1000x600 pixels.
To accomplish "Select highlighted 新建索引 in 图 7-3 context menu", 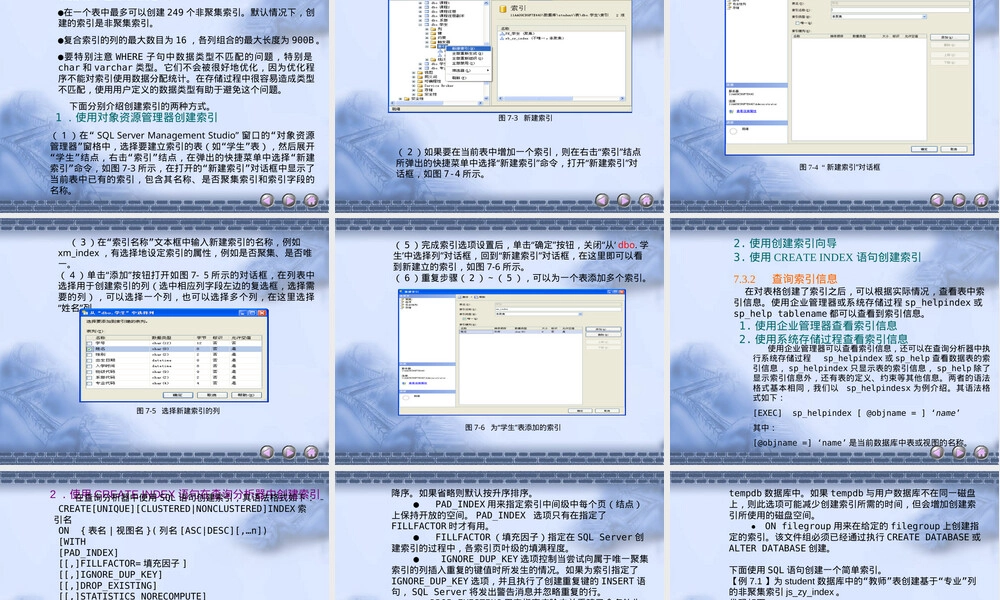I will (x=468, y=48).
